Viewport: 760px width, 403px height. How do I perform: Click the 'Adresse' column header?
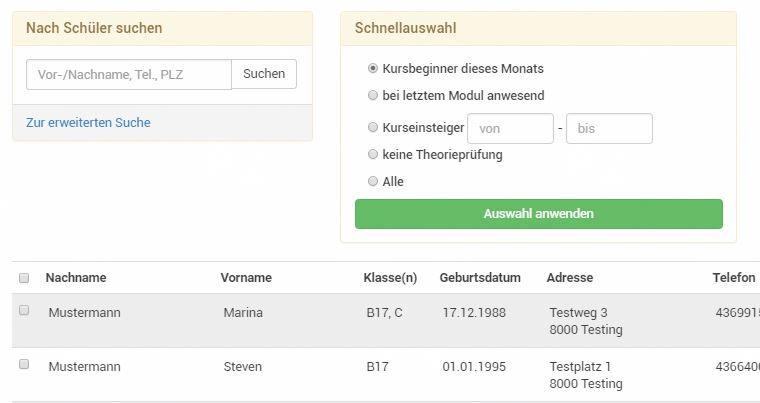(x=569, y=278)
